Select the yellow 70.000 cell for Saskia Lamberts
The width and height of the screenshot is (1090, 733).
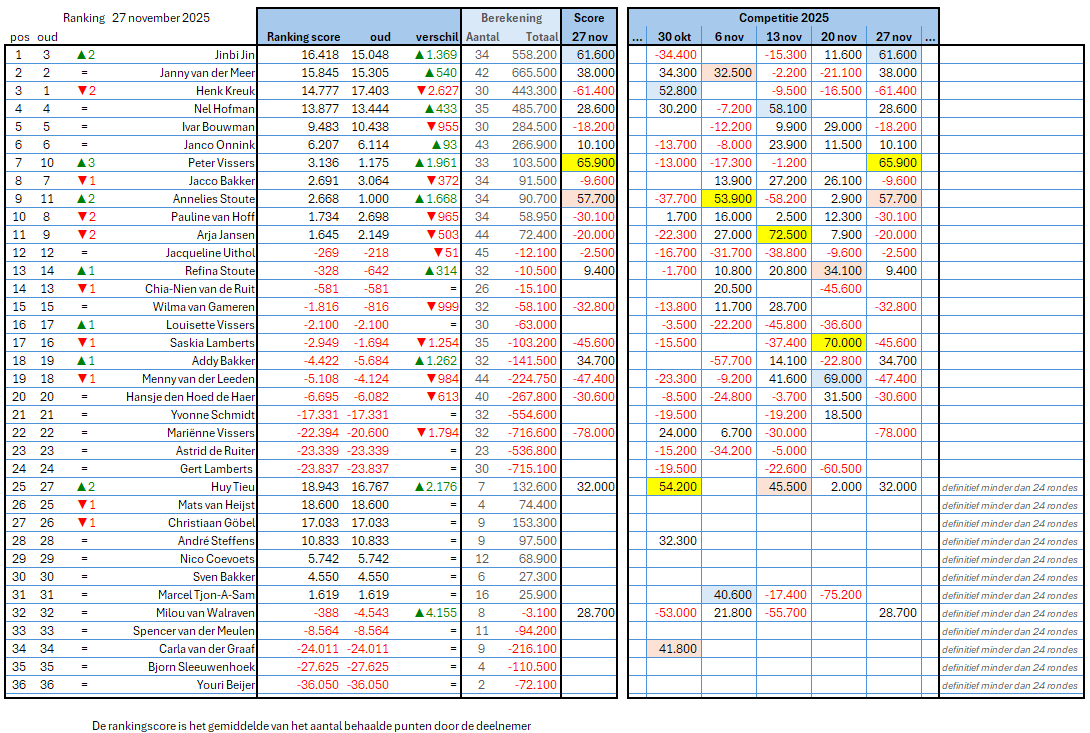(x=838, y=343)
